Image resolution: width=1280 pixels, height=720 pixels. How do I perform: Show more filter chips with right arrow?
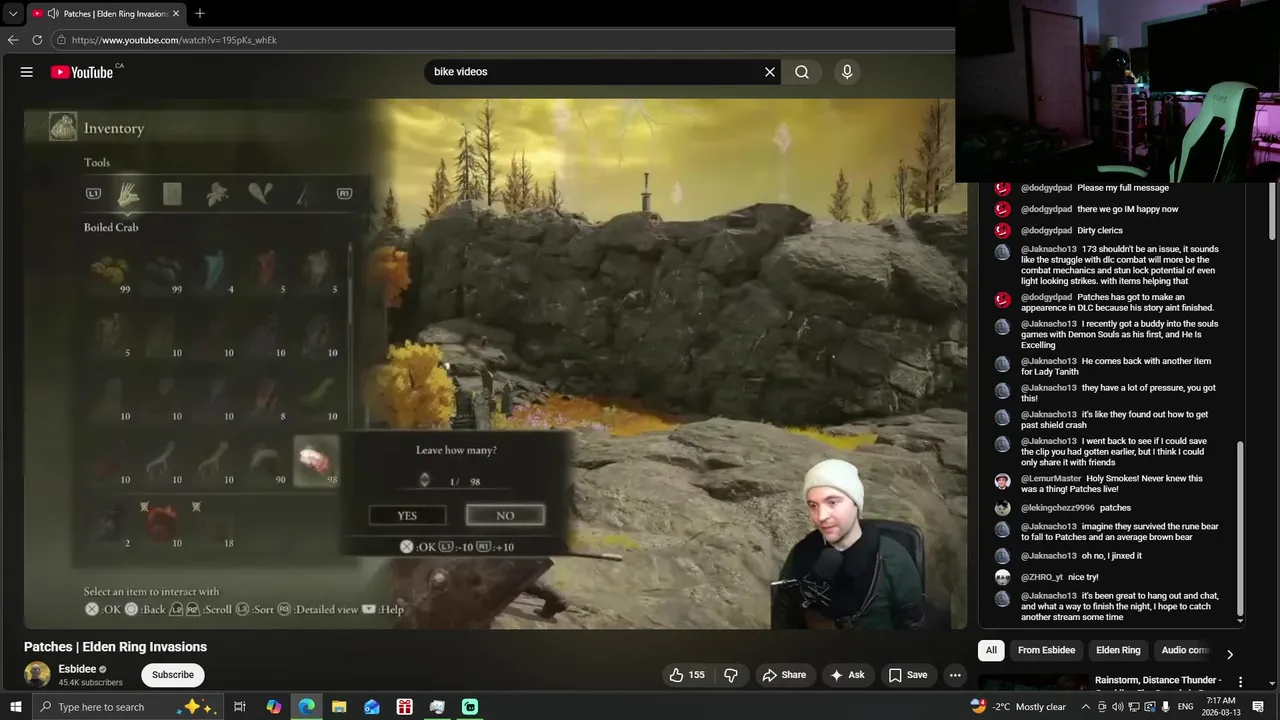1230,654
